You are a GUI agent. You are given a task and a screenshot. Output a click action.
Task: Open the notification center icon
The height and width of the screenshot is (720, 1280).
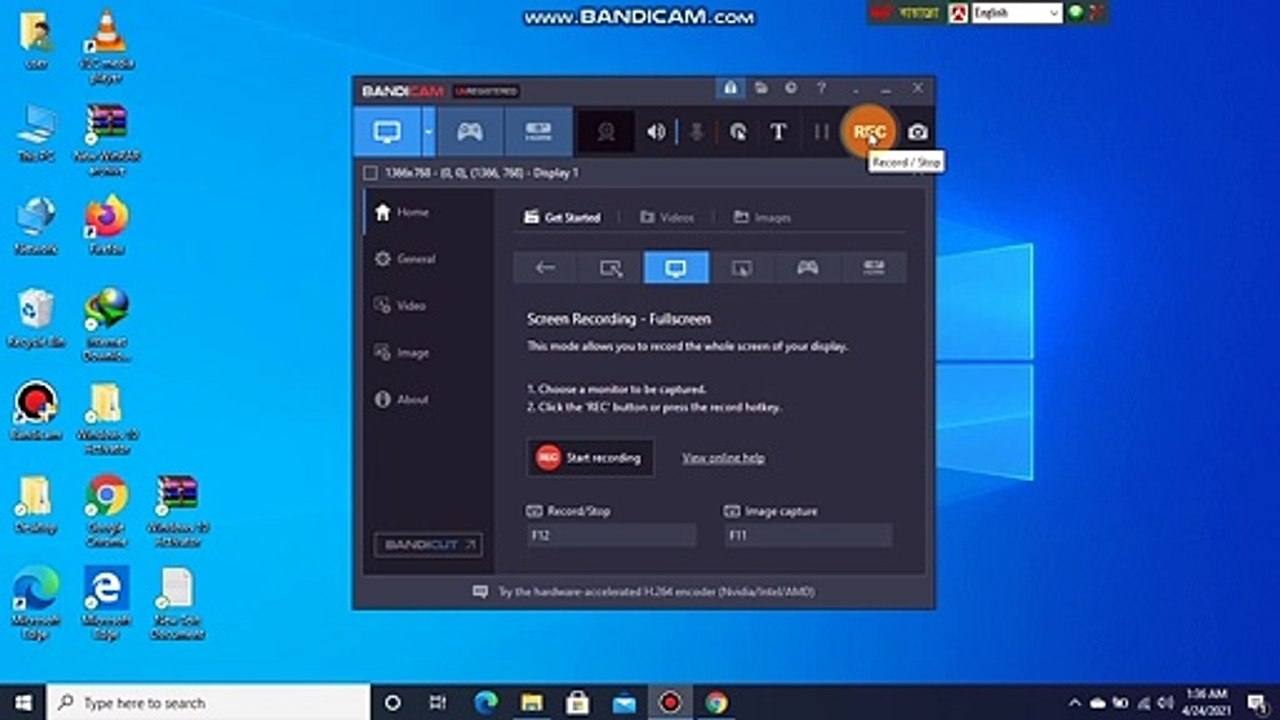click(1256, 702)
